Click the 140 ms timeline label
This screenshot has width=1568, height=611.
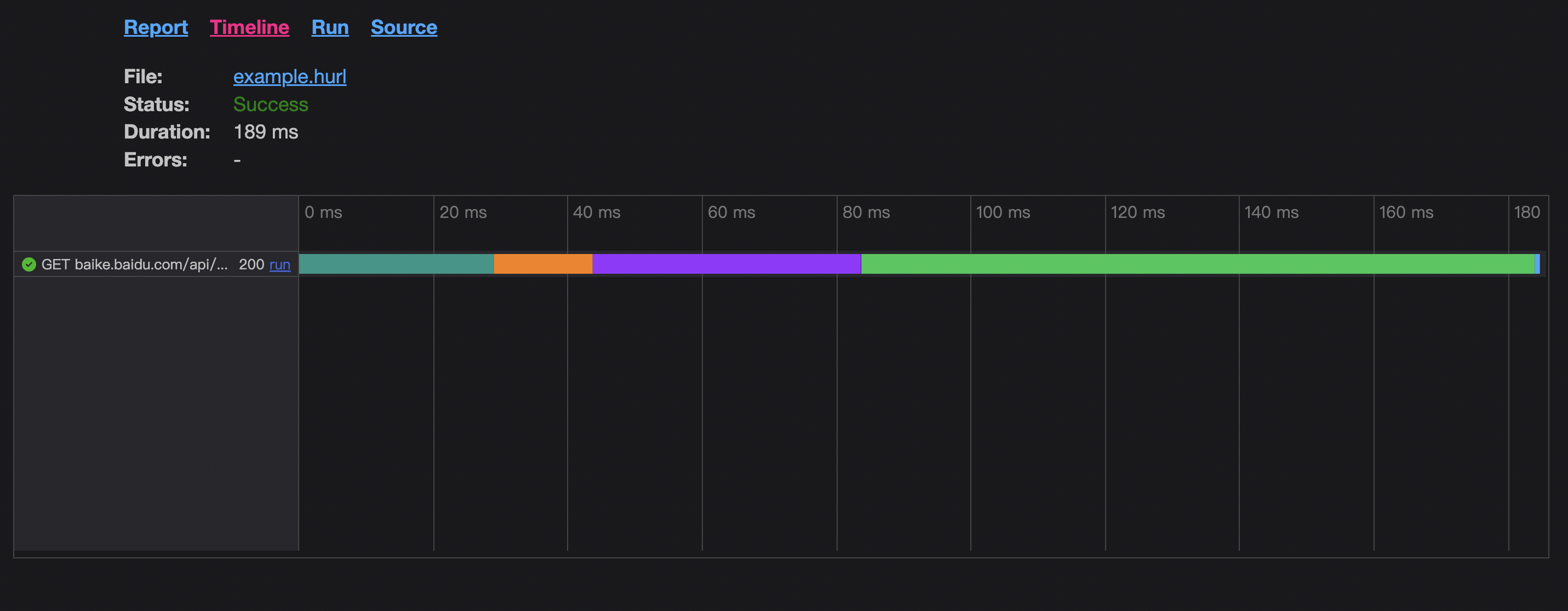click(1272, 212)
